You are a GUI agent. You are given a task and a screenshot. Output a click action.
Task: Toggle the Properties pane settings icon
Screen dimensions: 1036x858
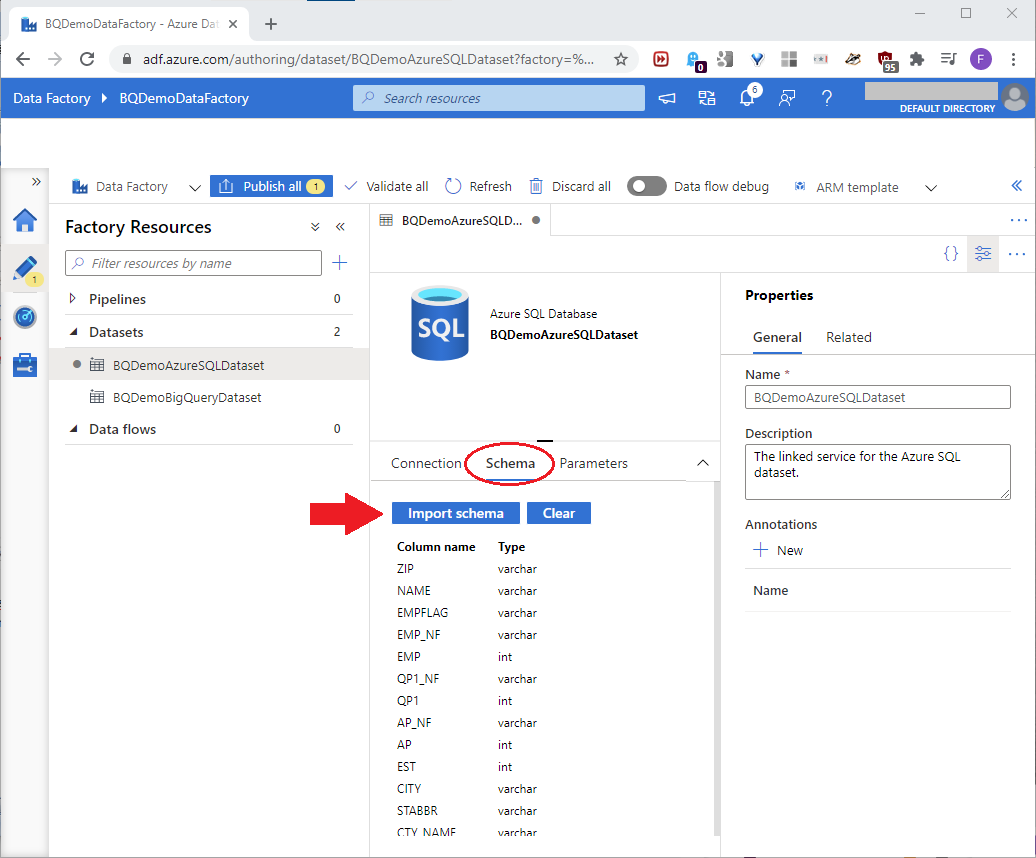[x=983, y=254]
